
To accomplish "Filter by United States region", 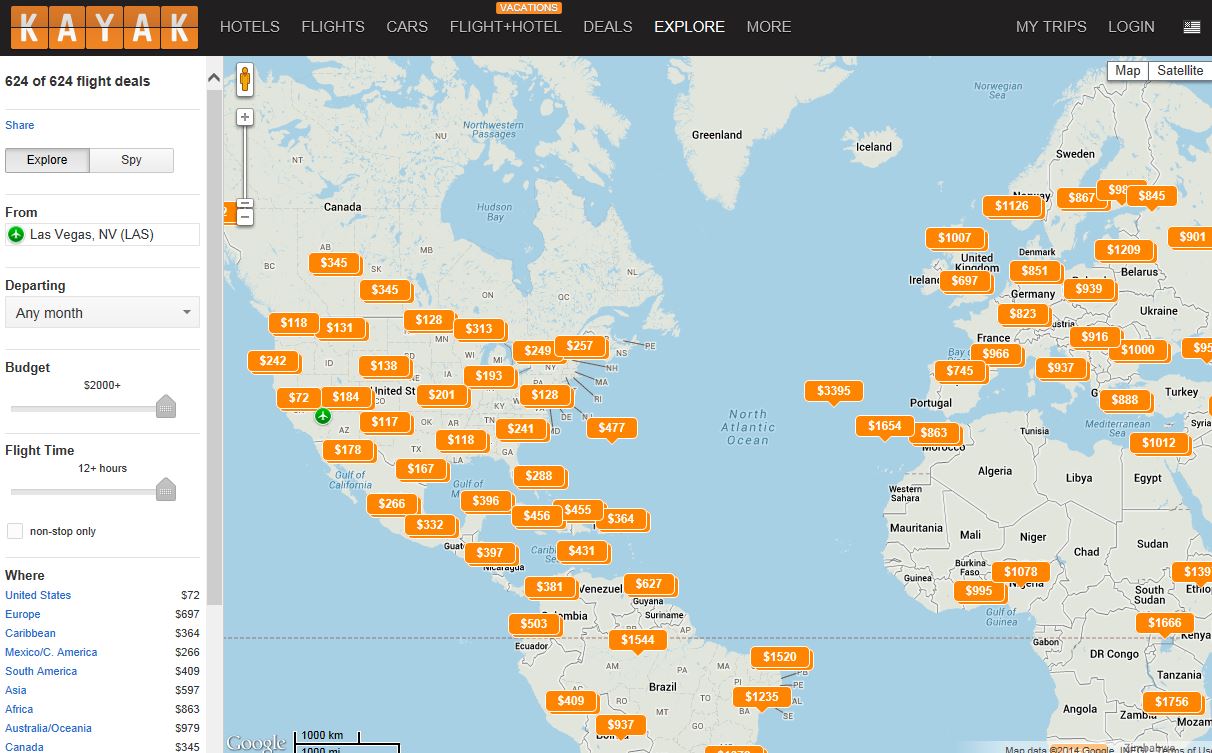I will click(x=38, y=595).
